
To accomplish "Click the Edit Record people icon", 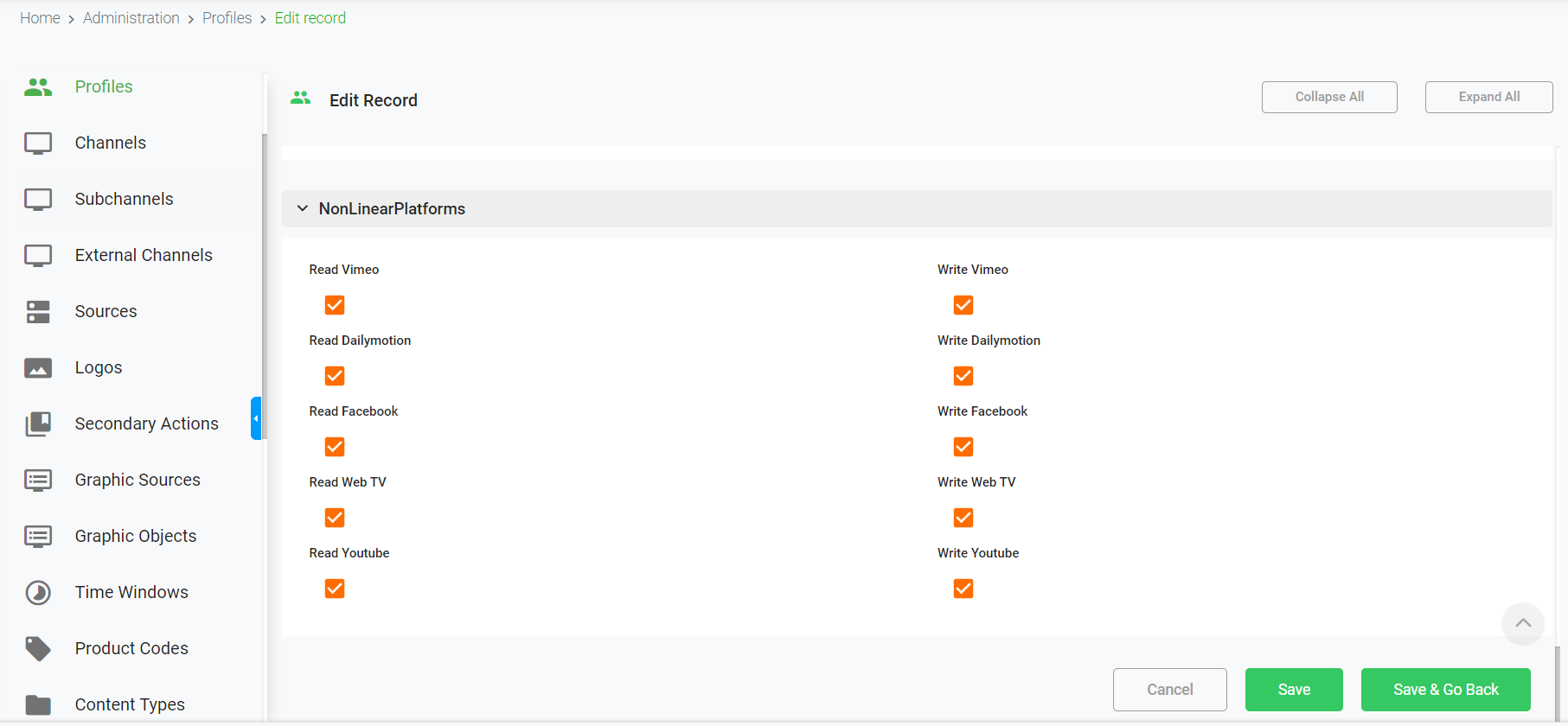I will point(300,99).
